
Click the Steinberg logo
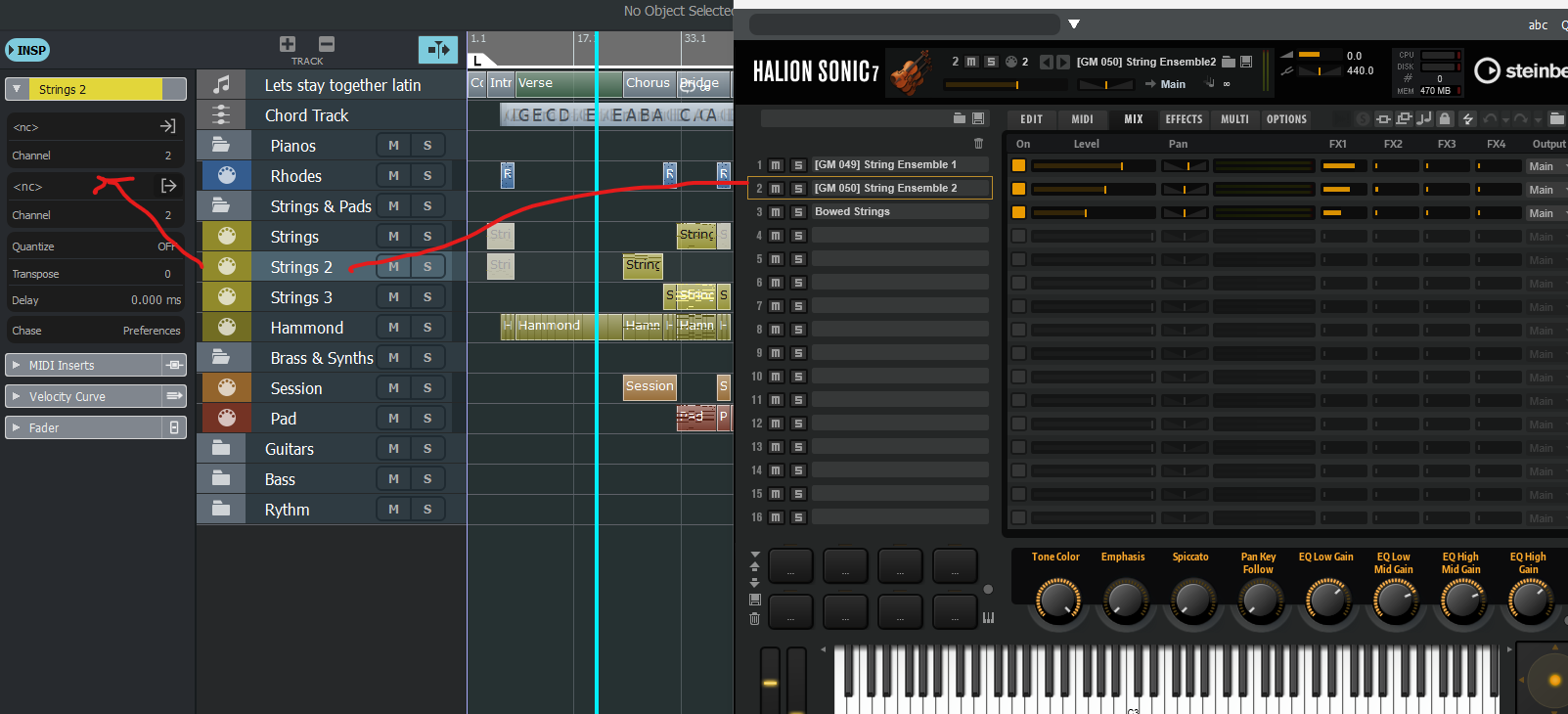point(1521,70)
